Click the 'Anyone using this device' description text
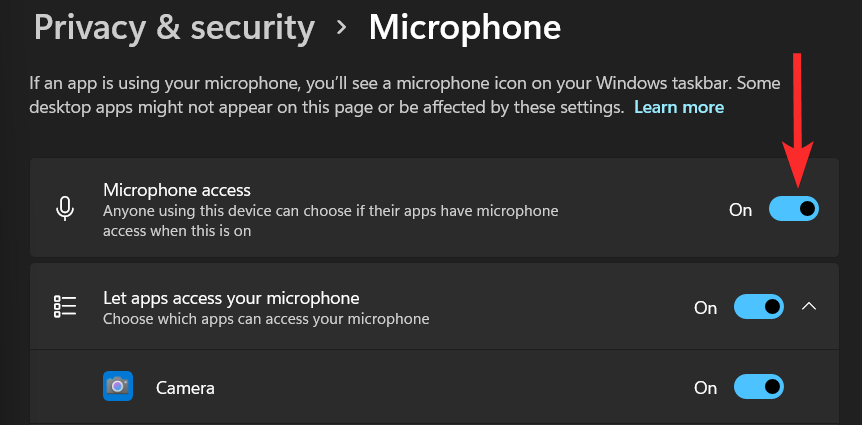 click(x=330, y=220)
